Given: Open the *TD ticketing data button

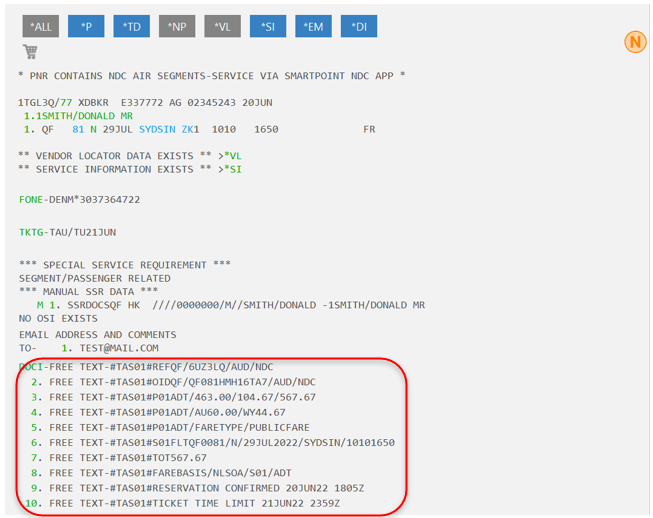Looking at the screenshot, I should [x=131, y=26].
